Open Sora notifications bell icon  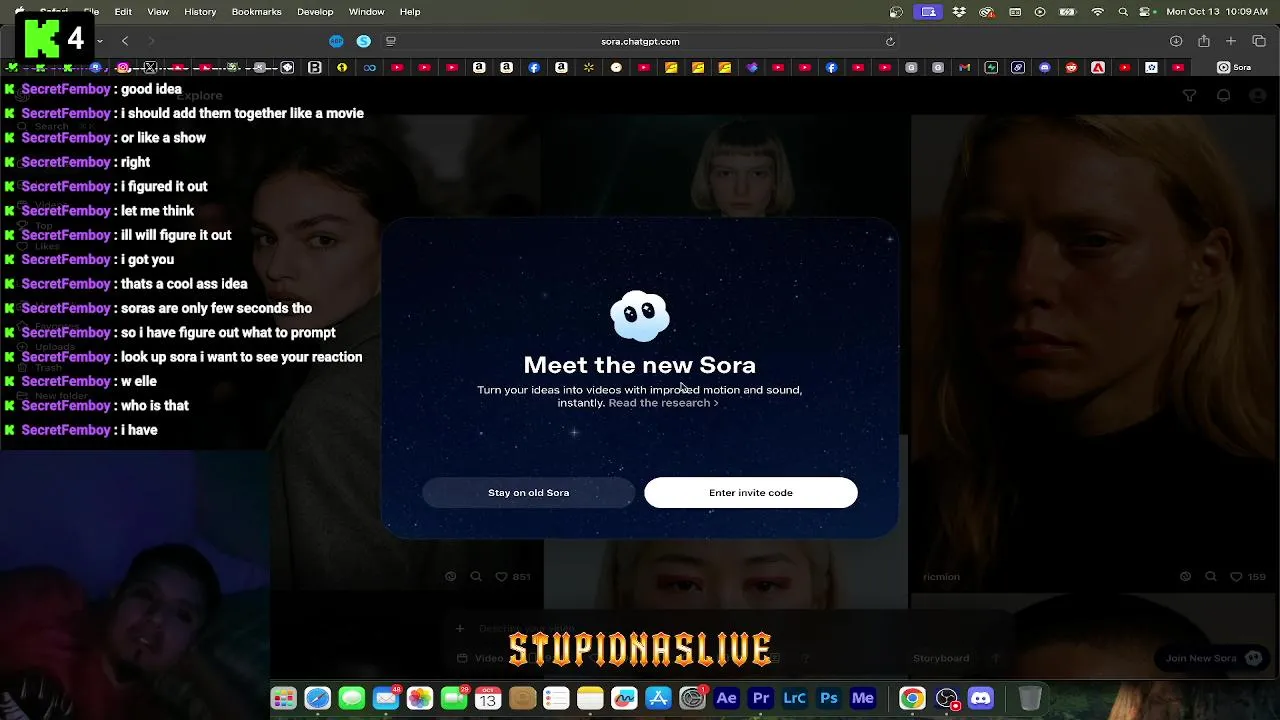(x=1223, y=96)
